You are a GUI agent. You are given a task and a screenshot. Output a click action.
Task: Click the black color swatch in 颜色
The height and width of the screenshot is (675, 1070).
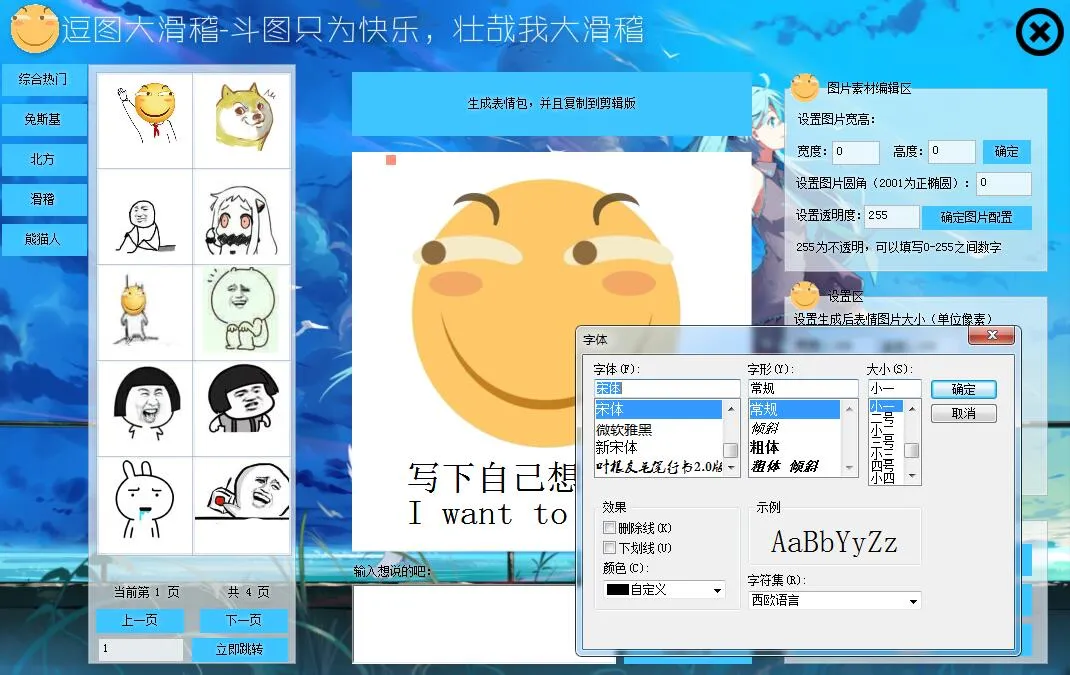617,590
